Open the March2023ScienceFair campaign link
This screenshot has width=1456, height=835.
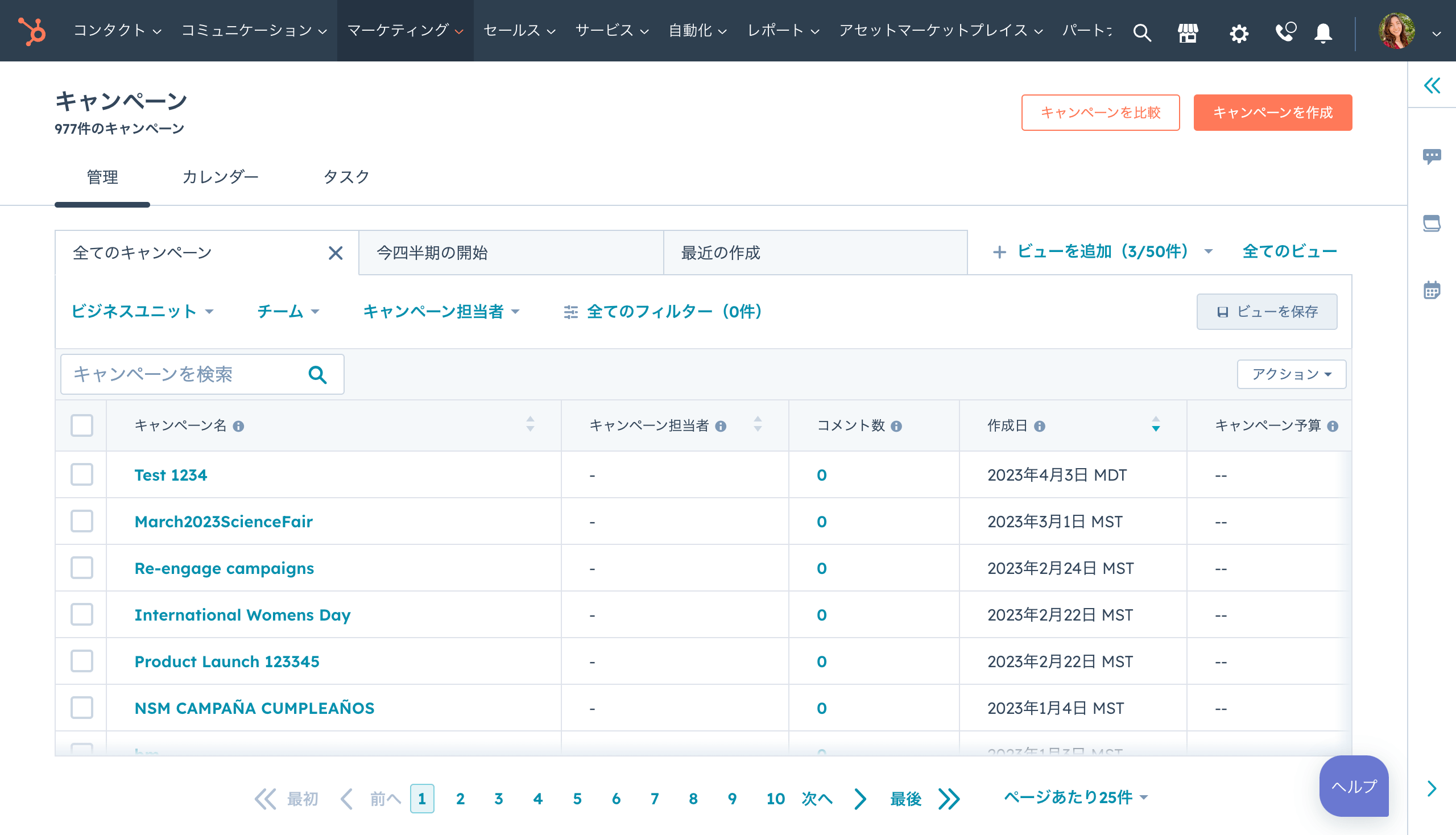pyautogui.click(x=224, y=521)
